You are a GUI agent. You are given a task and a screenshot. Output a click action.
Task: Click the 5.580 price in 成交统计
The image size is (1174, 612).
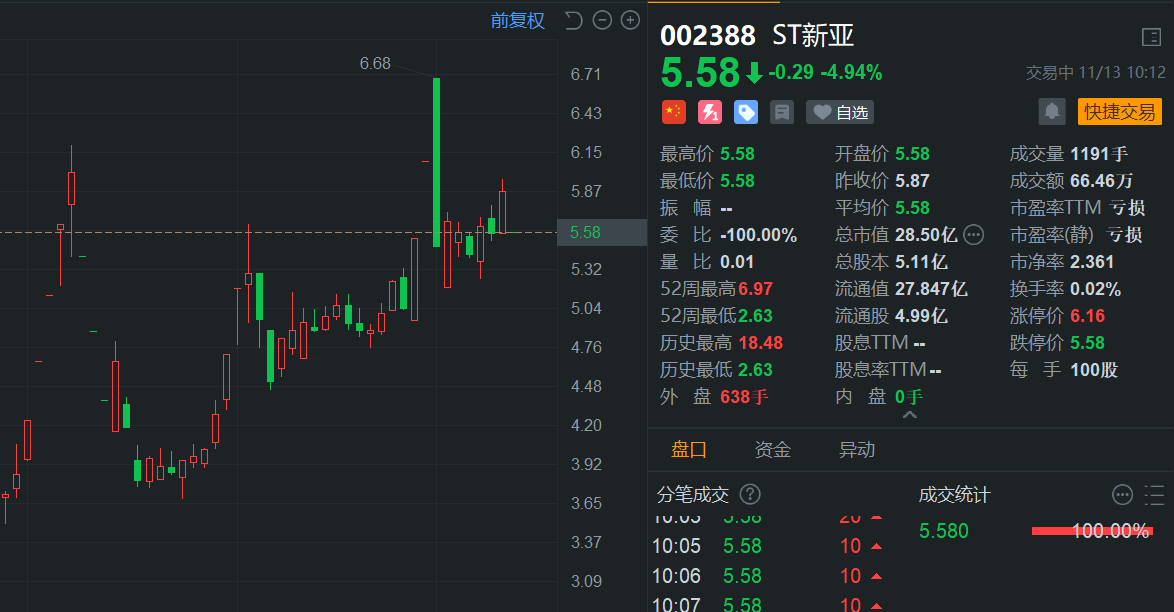[943, 531]
